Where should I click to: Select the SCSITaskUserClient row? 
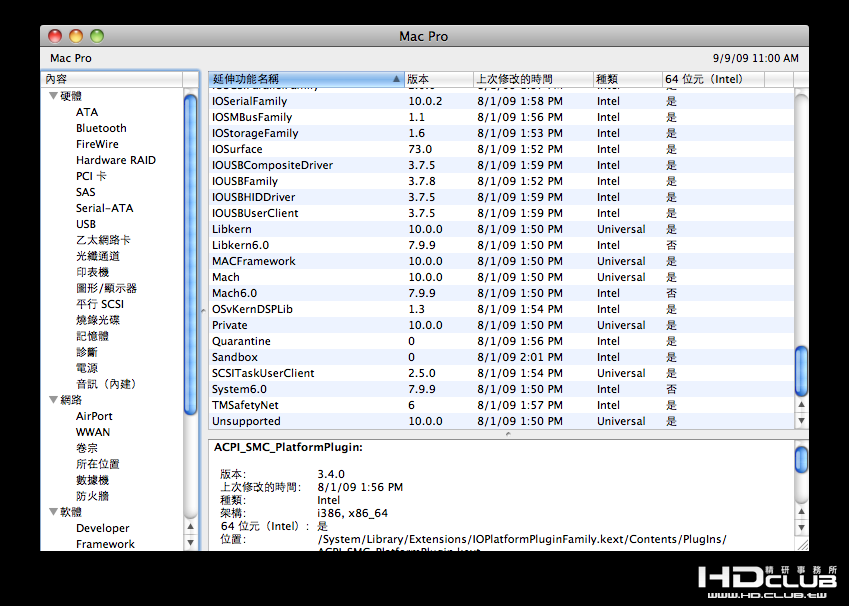click(x=501, y=373)
